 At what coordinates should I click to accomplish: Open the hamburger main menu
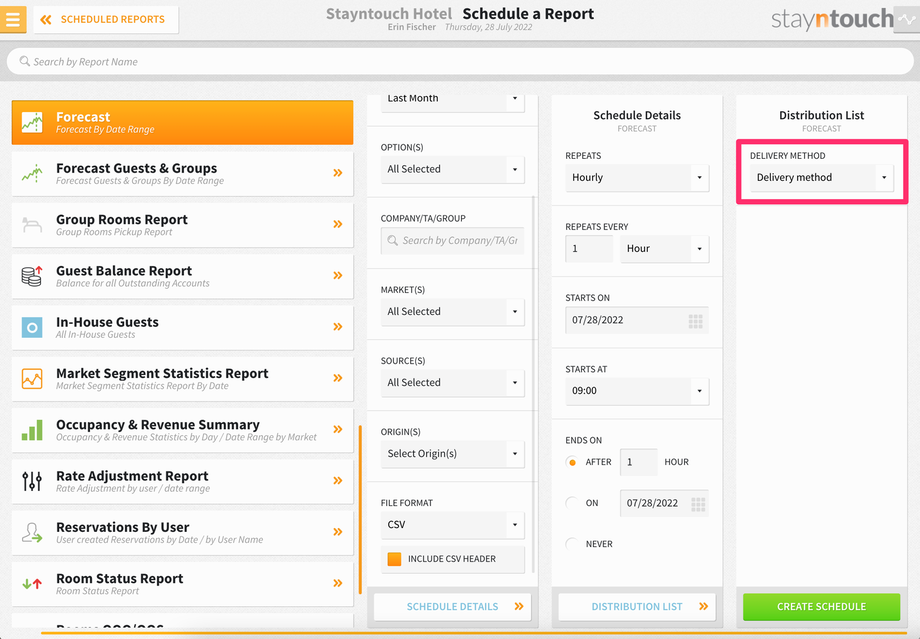13,19
